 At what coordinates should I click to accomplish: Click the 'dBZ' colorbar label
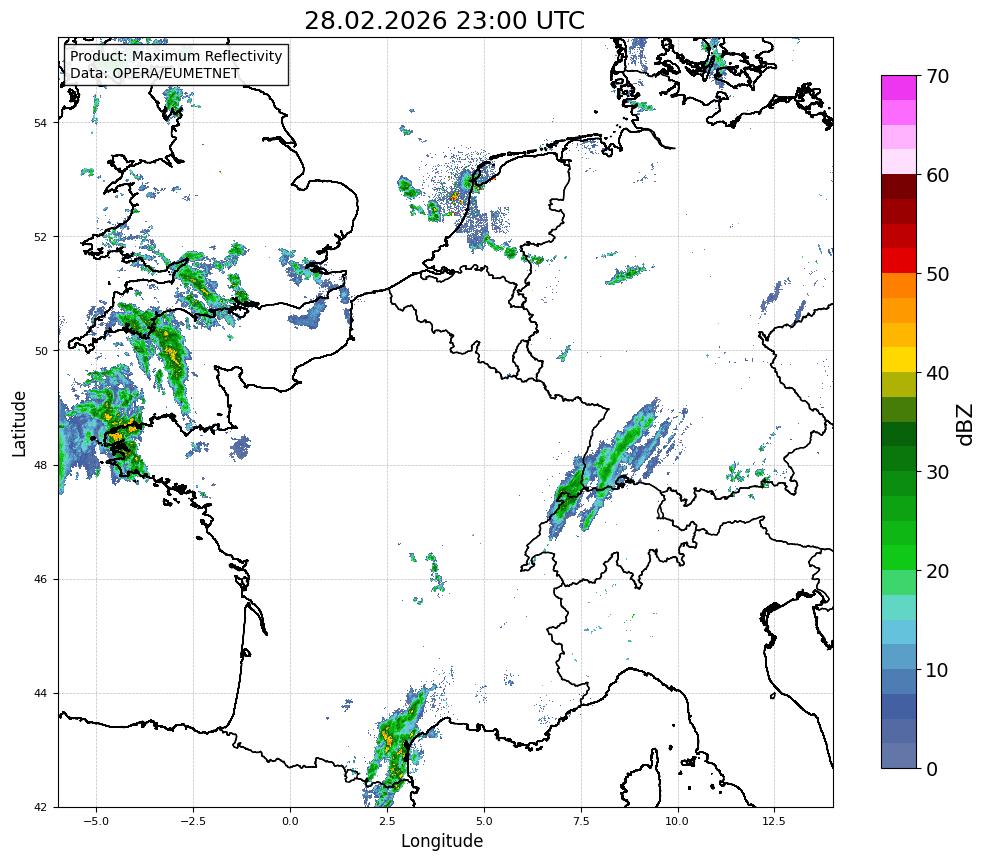(x=965, y=425)
